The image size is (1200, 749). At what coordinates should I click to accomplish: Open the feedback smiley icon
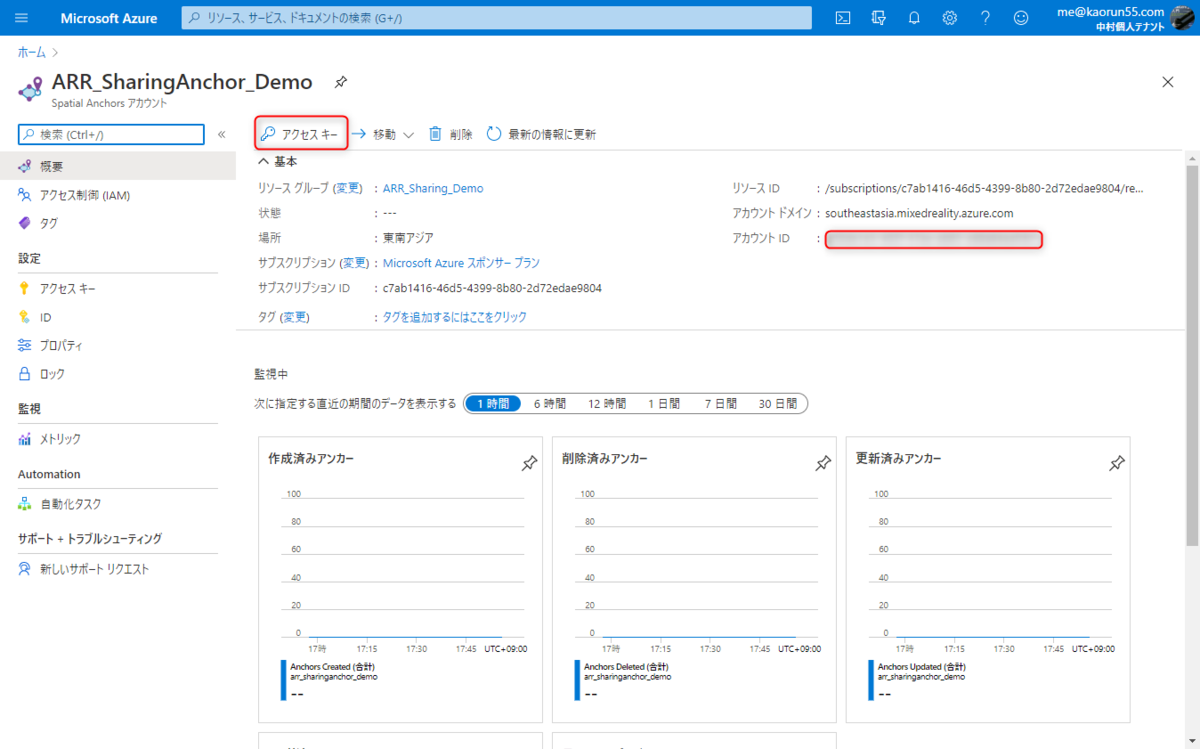1021,18
